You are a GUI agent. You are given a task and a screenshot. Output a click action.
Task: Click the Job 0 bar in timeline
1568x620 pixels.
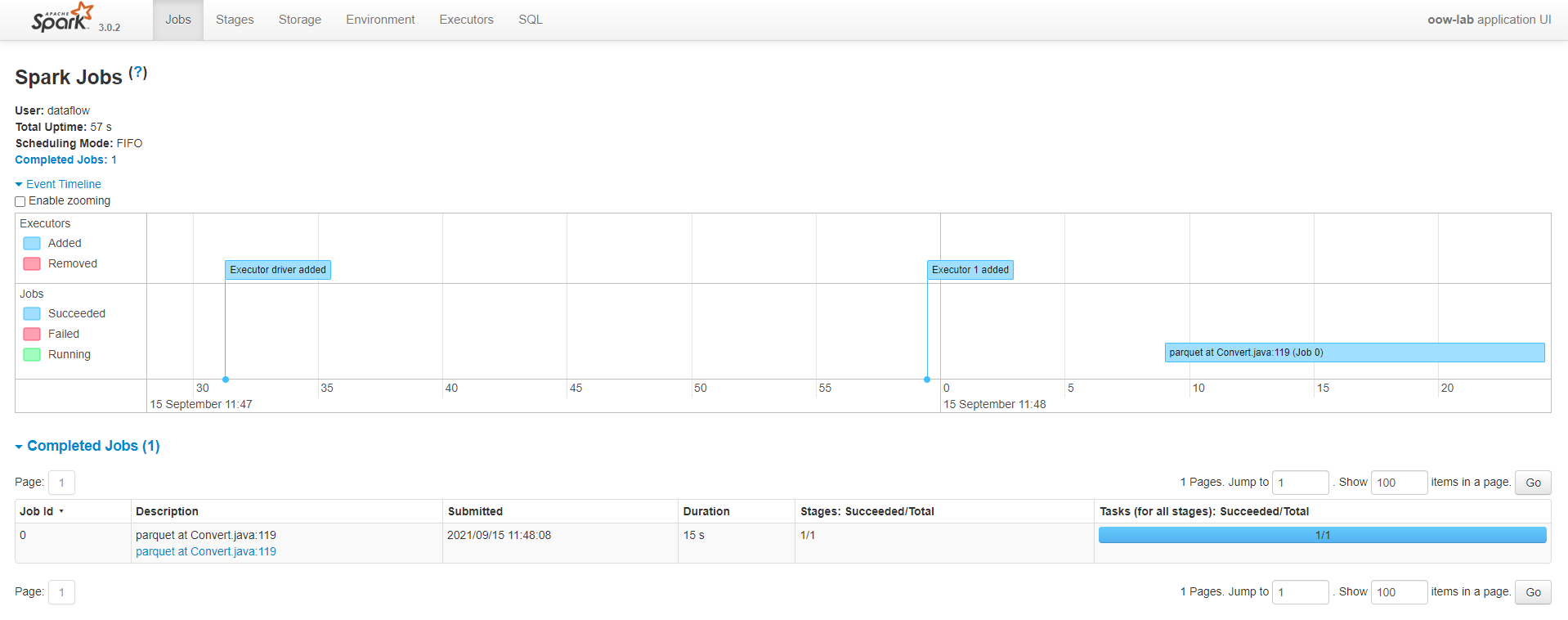click(1354, 353)
